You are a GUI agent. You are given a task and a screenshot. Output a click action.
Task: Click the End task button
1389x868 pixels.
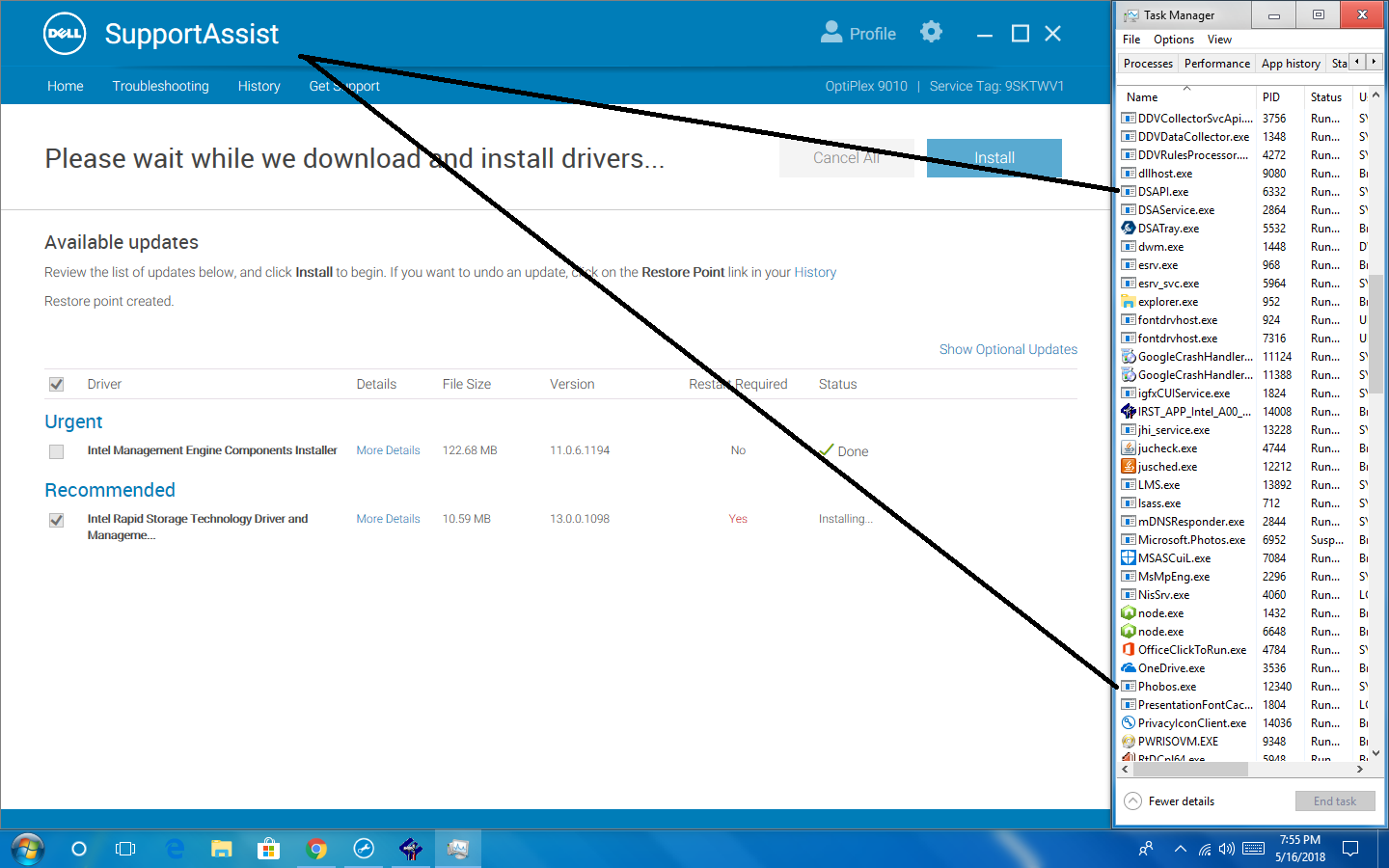pyautogui.click(x=1335, y=801)
